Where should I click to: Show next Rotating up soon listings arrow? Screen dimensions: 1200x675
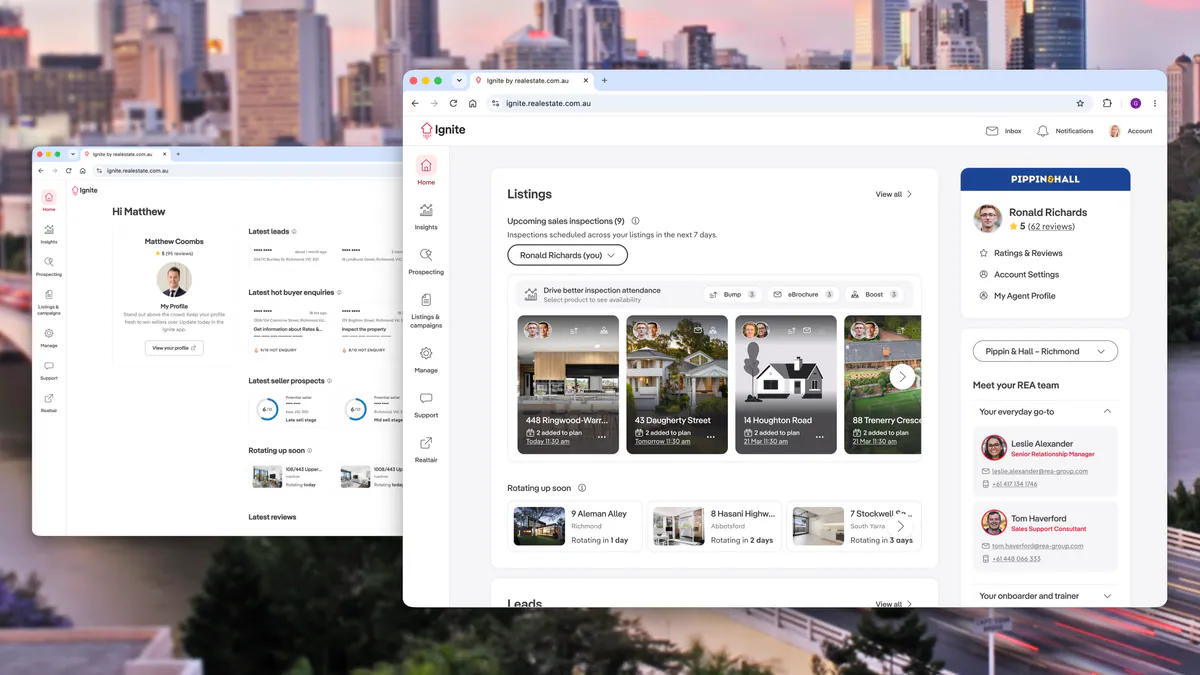point(901,526)
